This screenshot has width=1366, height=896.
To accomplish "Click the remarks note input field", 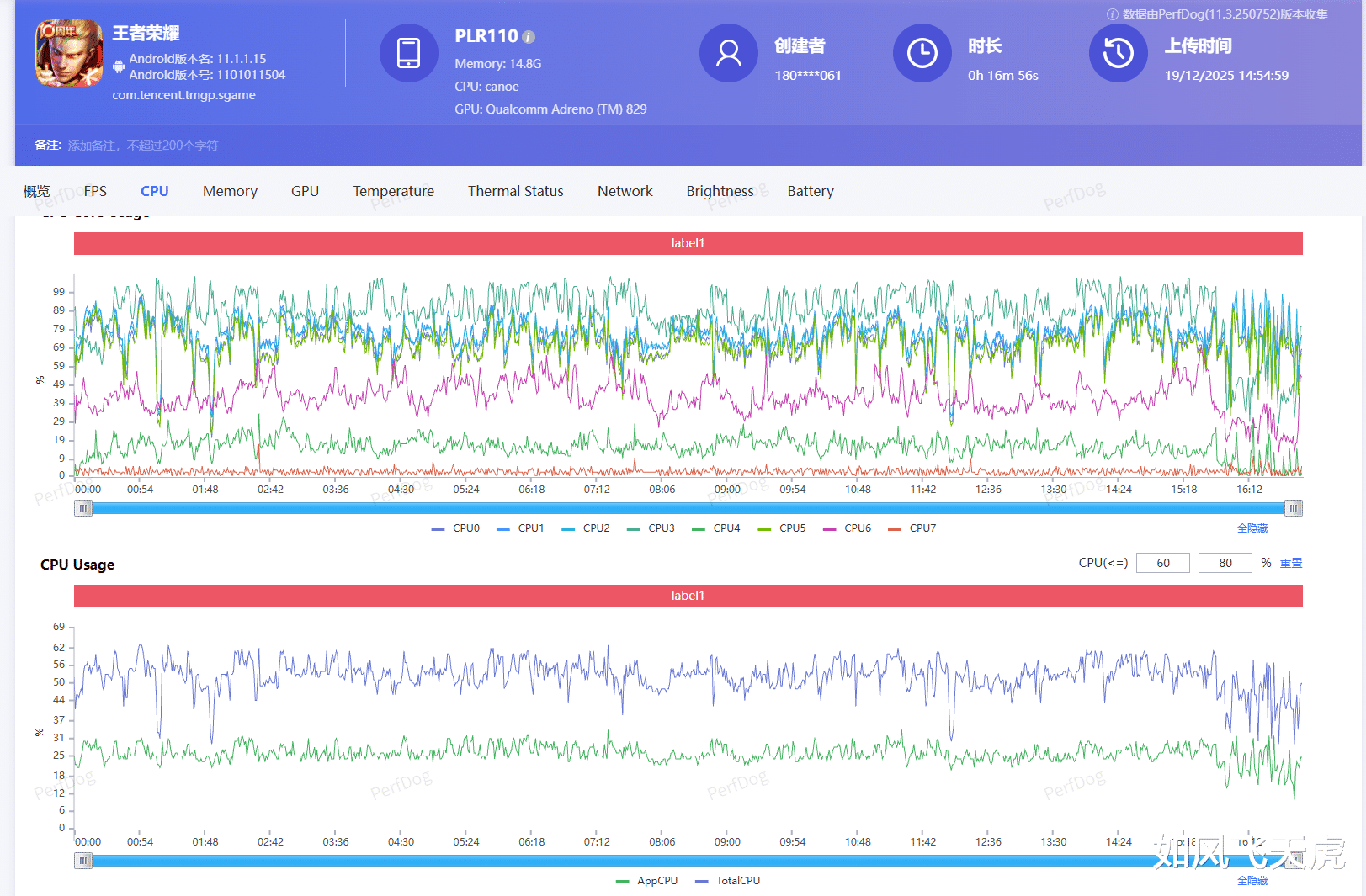I will click(143, 146).
